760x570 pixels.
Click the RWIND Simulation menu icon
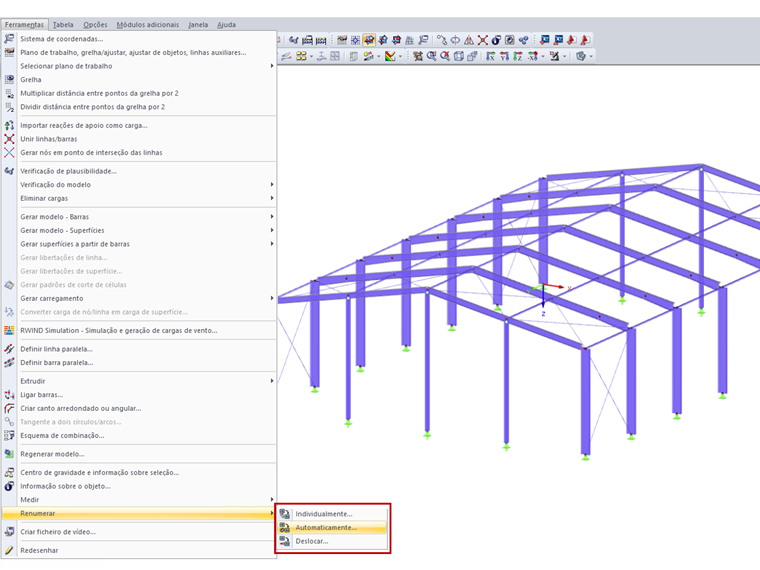click(x=9, y=330)
